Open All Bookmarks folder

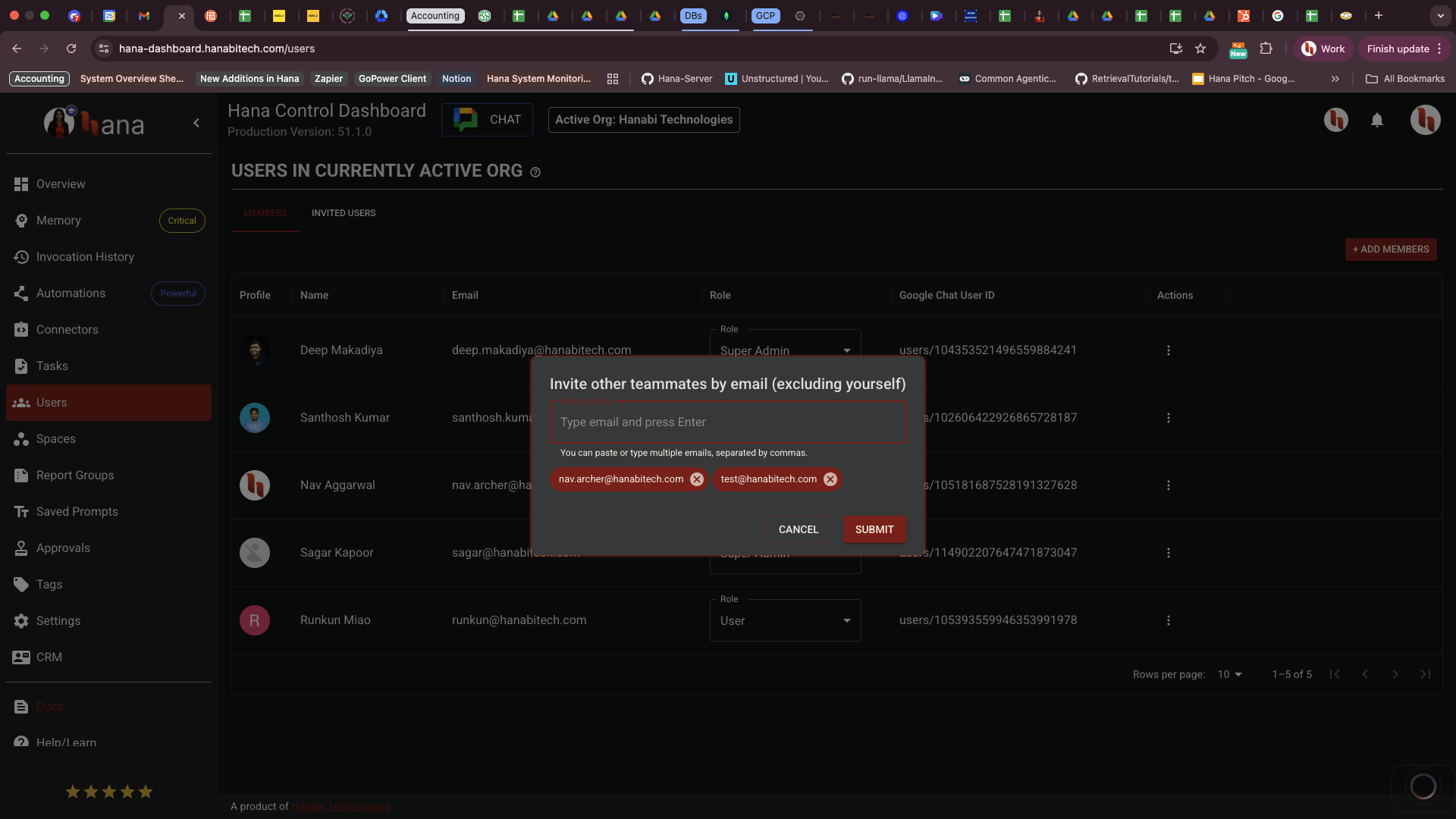click(x=1405, y=79)
